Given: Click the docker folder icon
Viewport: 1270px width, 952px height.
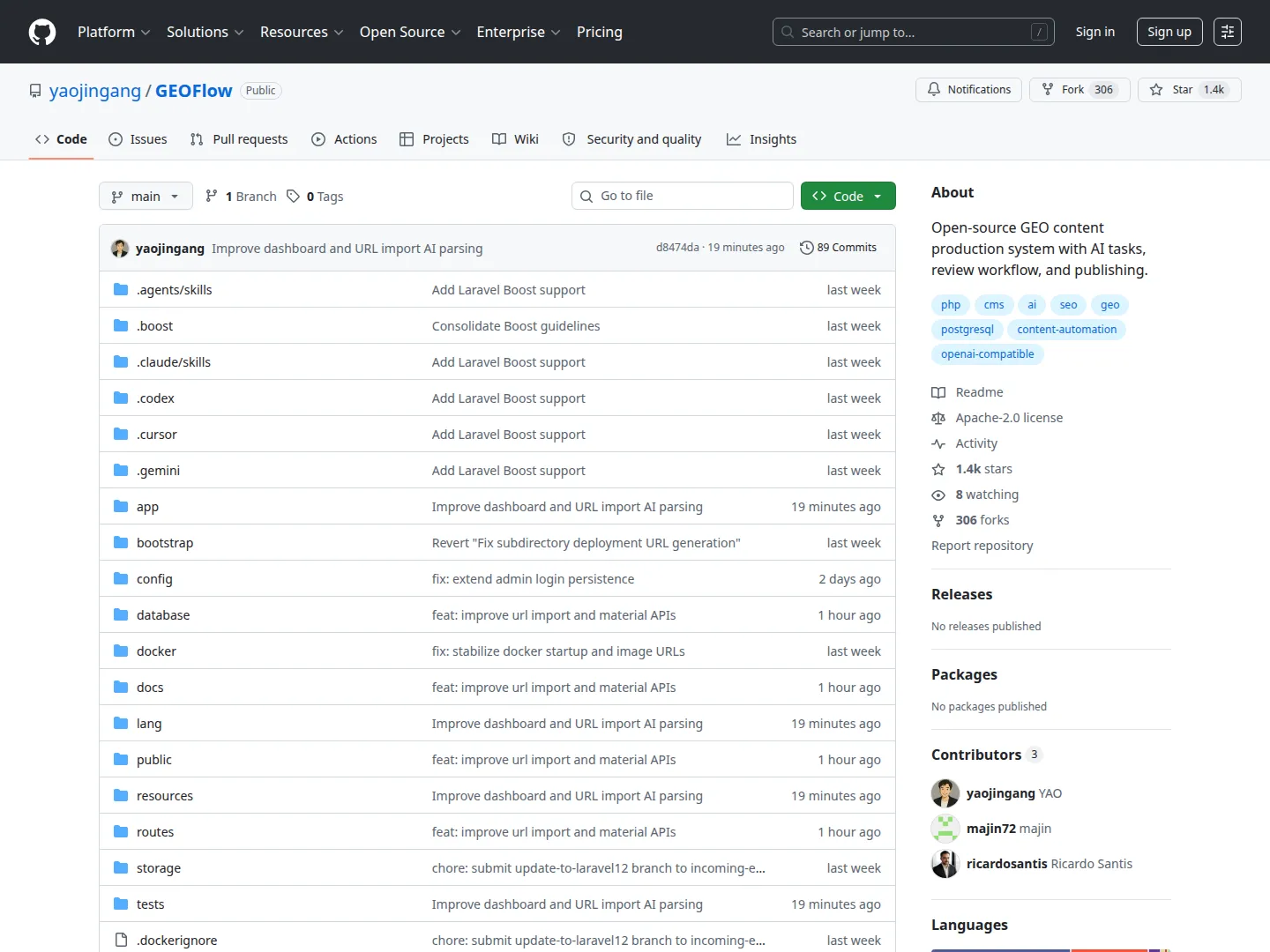Looking at the screenshot, I should pyautogui.click(x=121, y=651).
